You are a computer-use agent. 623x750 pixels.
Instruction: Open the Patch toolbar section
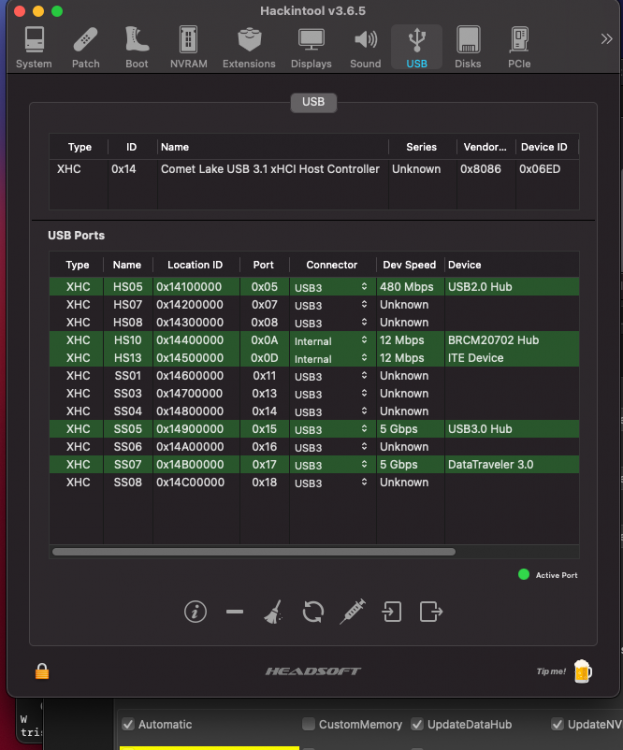(x=86, y=48)
